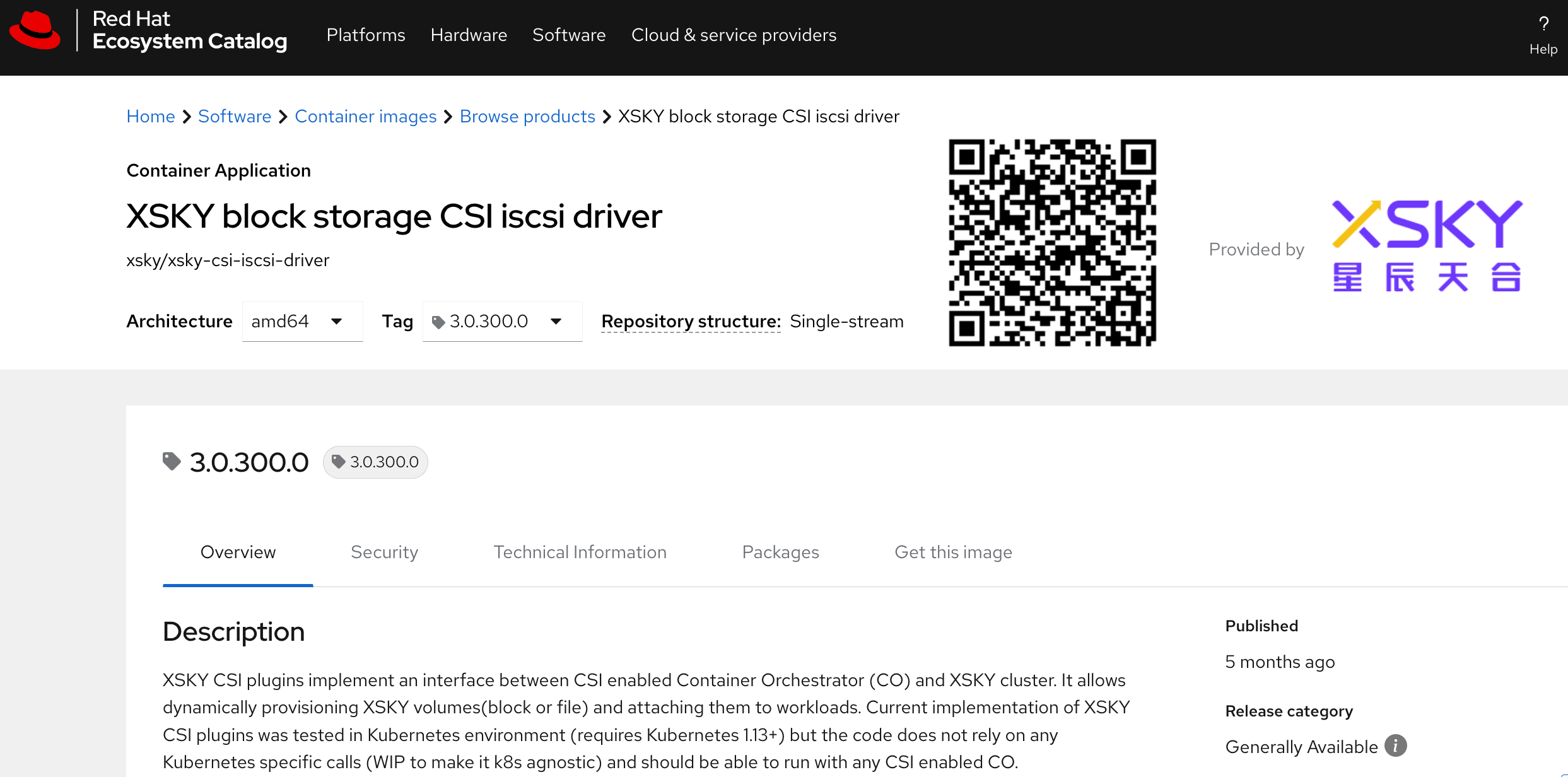1568x777 pixels.
Task: Click the Description heading
Action: (x=233, y=631)
